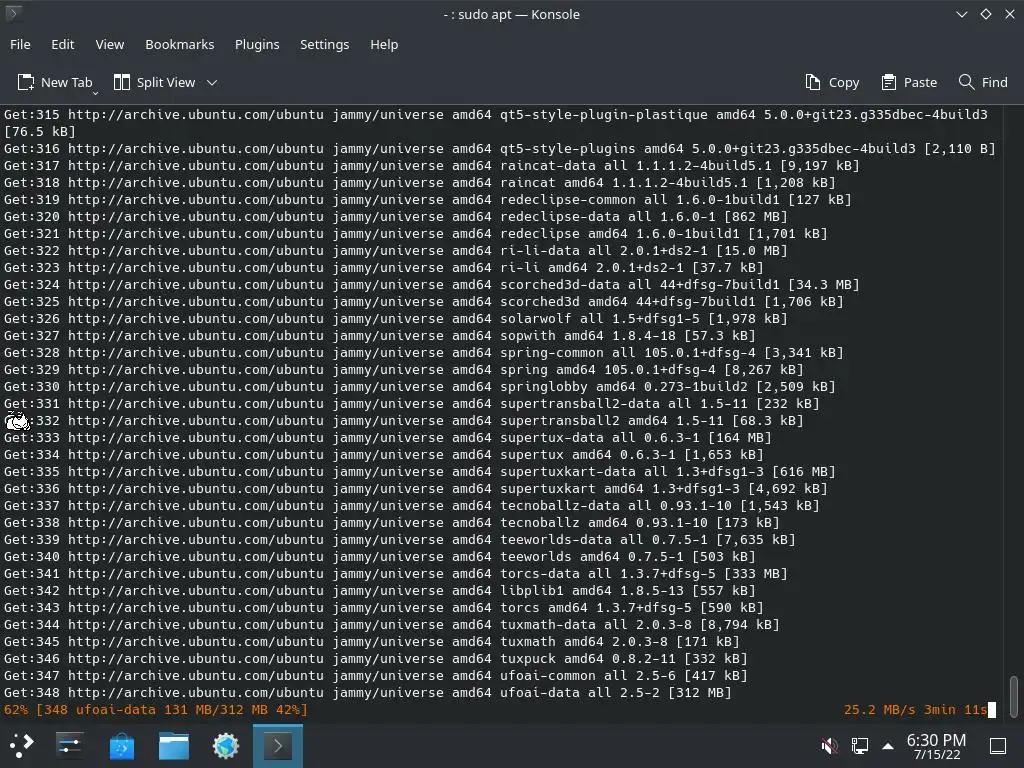Minimize the Konsole window

tap(961, 14)
